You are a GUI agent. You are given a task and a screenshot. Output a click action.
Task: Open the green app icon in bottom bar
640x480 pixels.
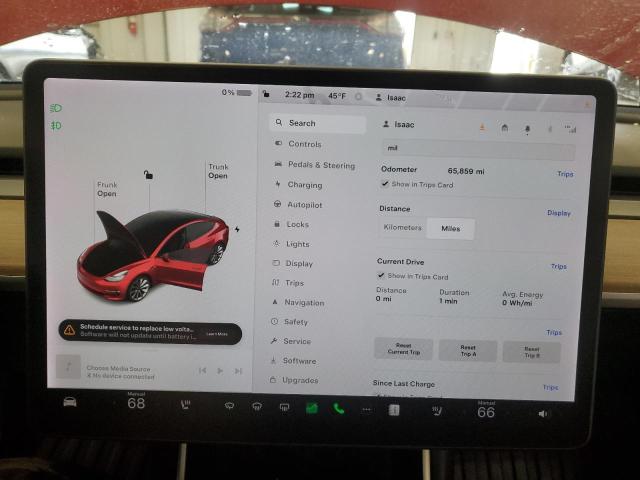coord(312,408)
